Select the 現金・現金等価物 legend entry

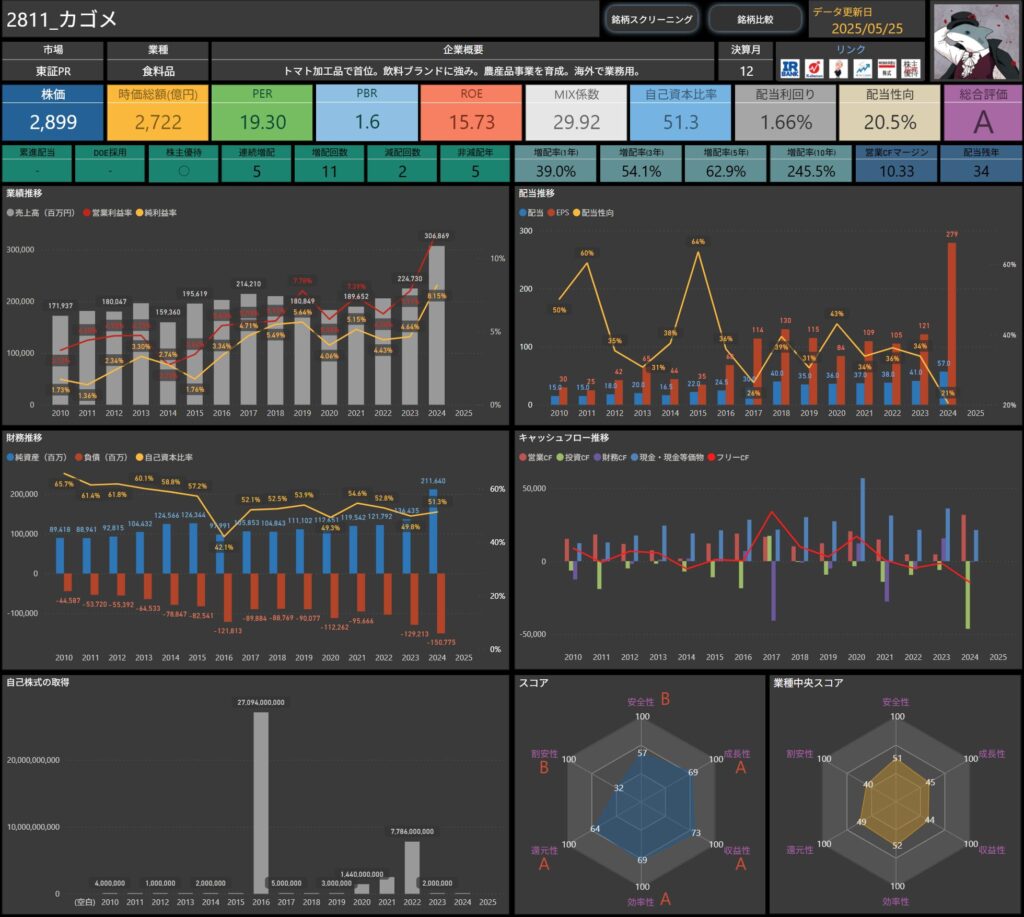point(667,457)
